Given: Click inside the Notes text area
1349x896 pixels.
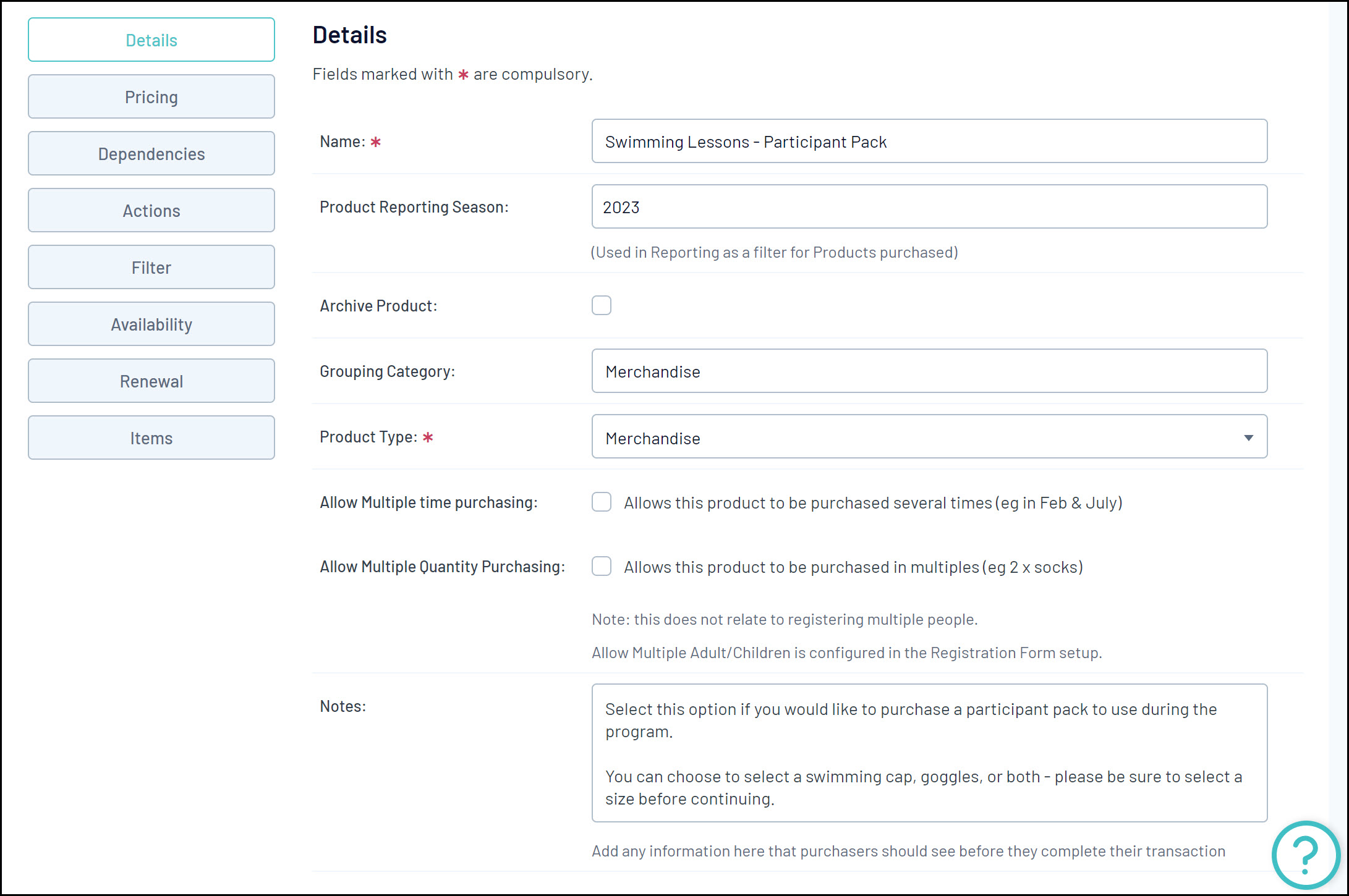Looking at the screenshot, I should click(929, 753).
